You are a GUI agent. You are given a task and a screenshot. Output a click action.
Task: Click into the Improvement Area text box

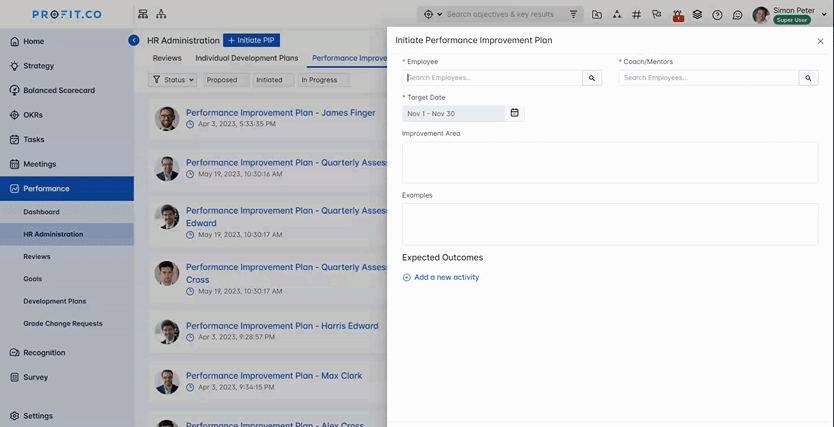pyautogui.click(x=609, y=162)
